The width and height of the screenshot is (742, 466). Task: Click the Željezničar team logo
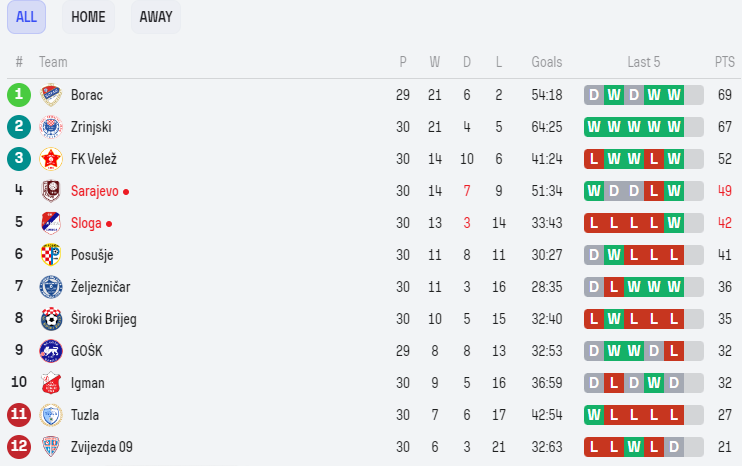click(51, 287)
